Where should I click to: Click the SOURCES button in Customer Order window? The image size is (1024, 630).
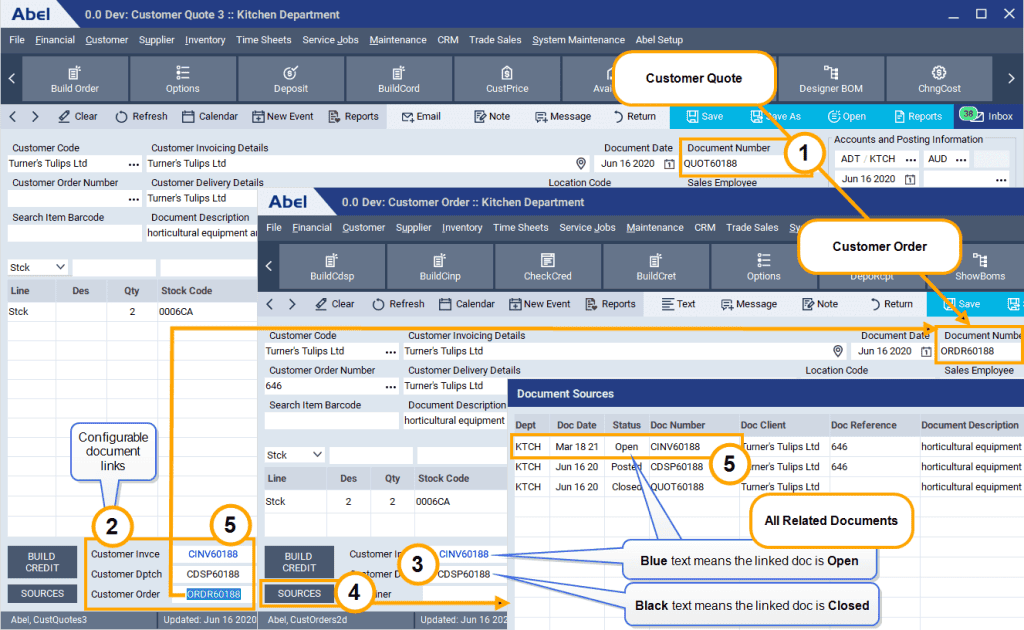click(299, 593)
